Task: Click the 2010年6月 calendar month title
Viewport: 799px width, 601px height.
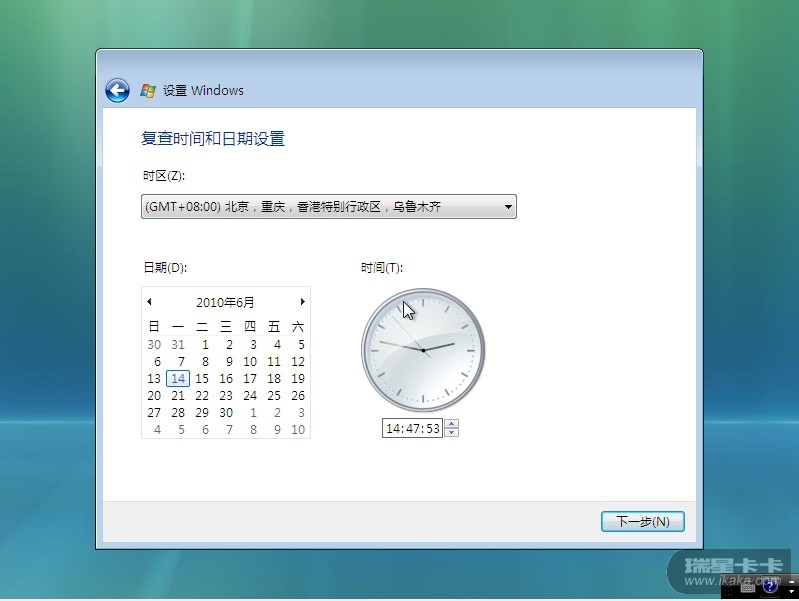Action: (225, 302)
